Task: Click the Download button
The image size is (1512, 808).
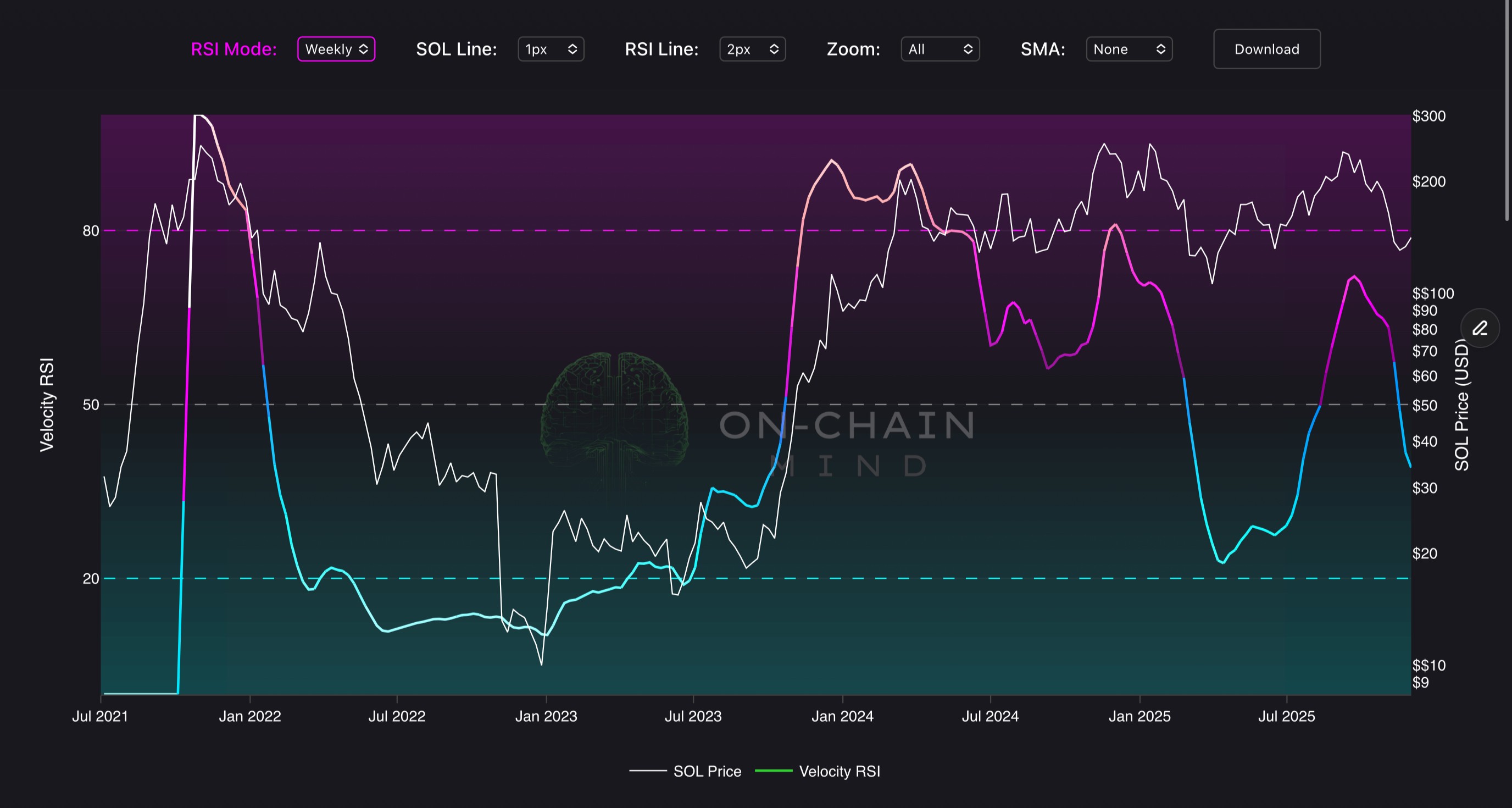Action: (x=1266, y=49)
